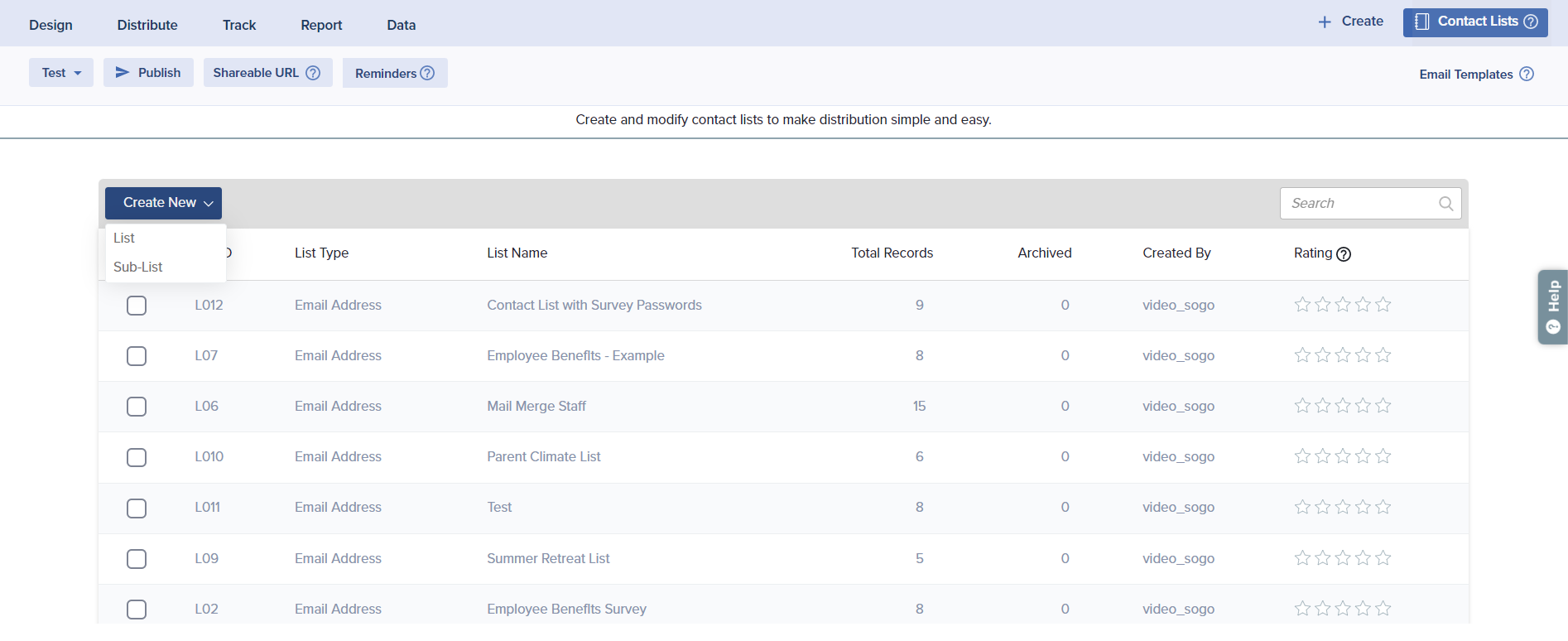Click the help icon next to Shareable URL

click(x=313, y=73)
